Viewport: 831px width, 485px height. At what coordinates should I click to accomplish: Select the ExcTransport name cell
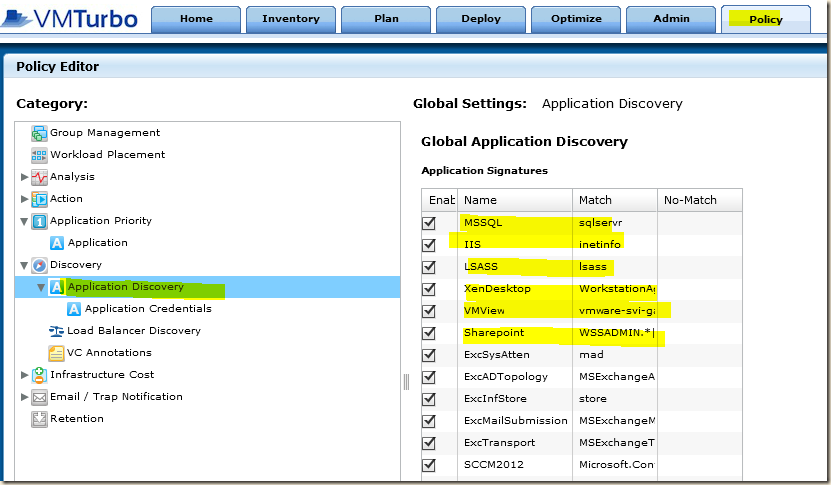tap(515, 443)
